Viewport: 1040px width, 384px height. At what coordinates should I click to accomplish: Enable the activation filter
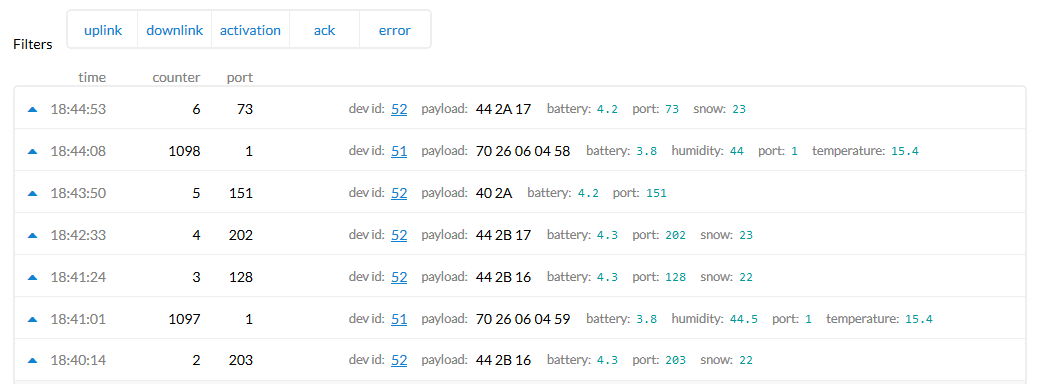tap(250, 30)
